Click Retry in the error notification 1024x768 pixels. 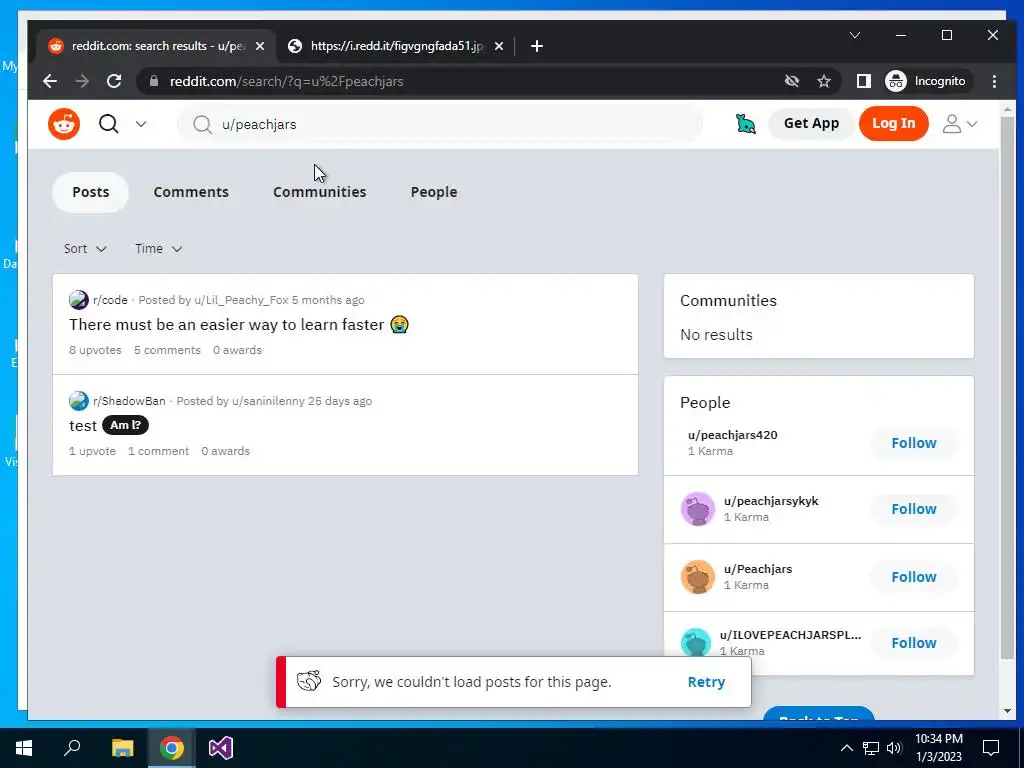pyautogui.click(x=706, y=682)
